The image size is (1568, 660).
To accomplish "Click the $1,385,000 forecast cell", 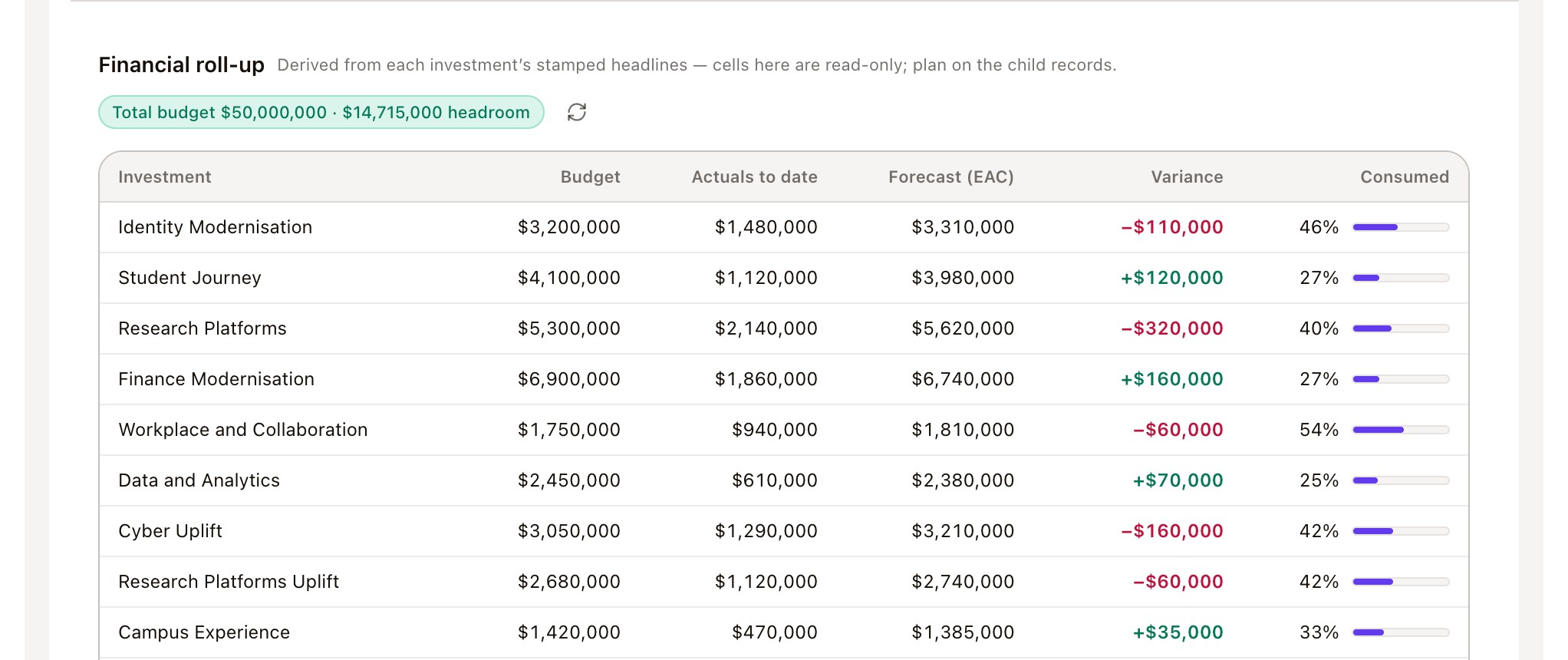I will click(963, 632).
